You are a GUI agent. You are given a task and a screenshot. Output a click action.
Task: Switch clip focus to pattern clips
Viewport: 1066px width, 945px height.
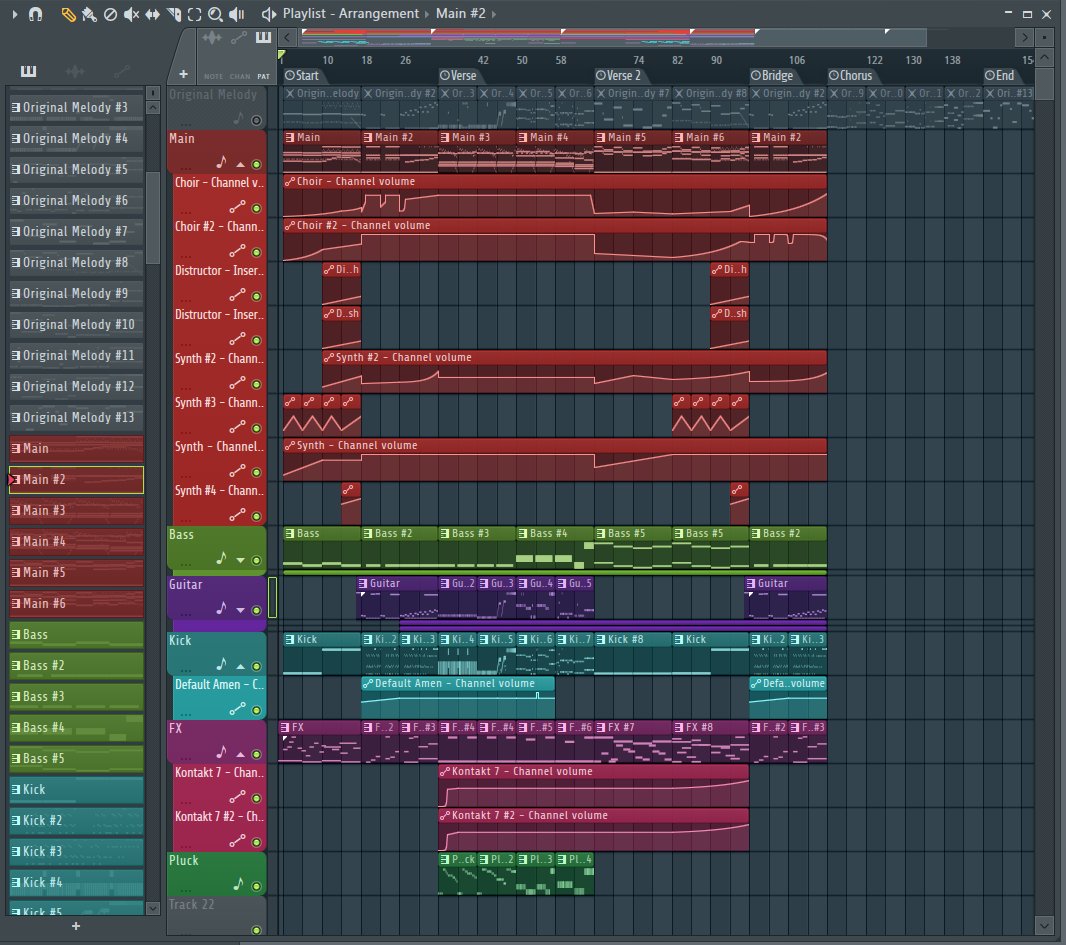(263, 37)
